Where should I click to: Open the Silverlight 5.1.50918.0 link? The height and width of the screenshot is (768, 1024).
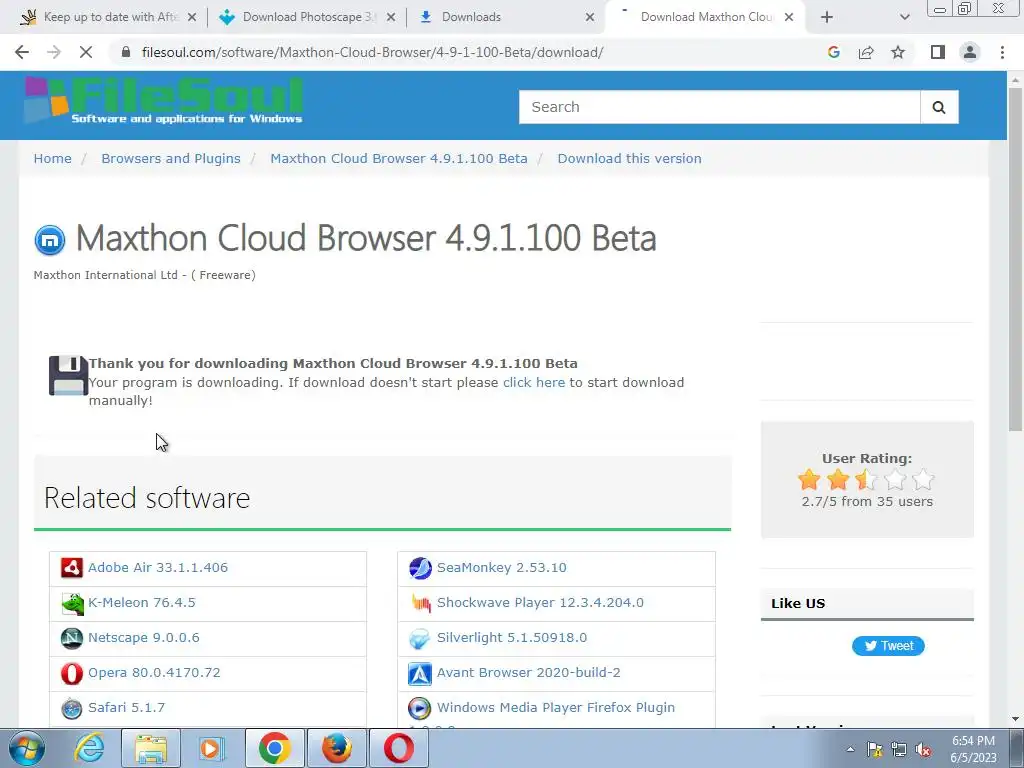pyautogui.click(x=512, y=638)
